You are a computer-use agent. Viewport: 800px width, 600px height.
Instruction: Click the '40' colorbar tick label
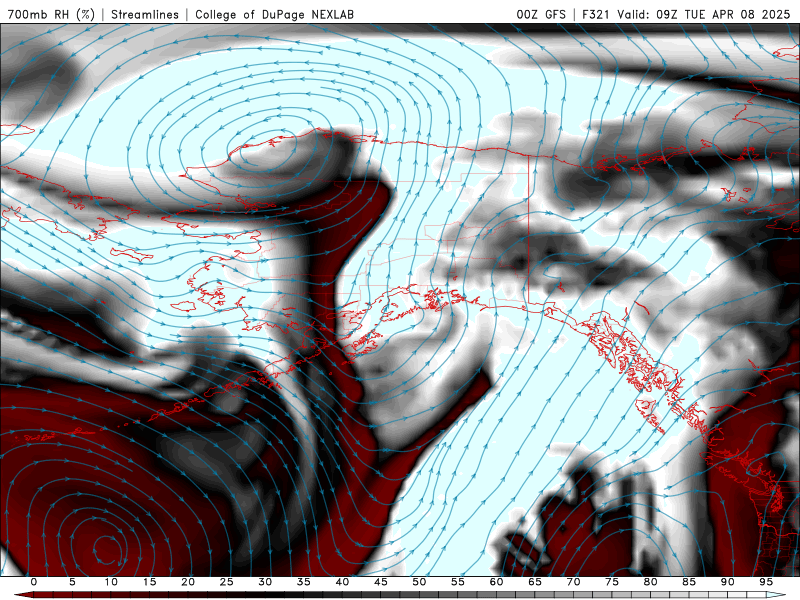(342, 582)
